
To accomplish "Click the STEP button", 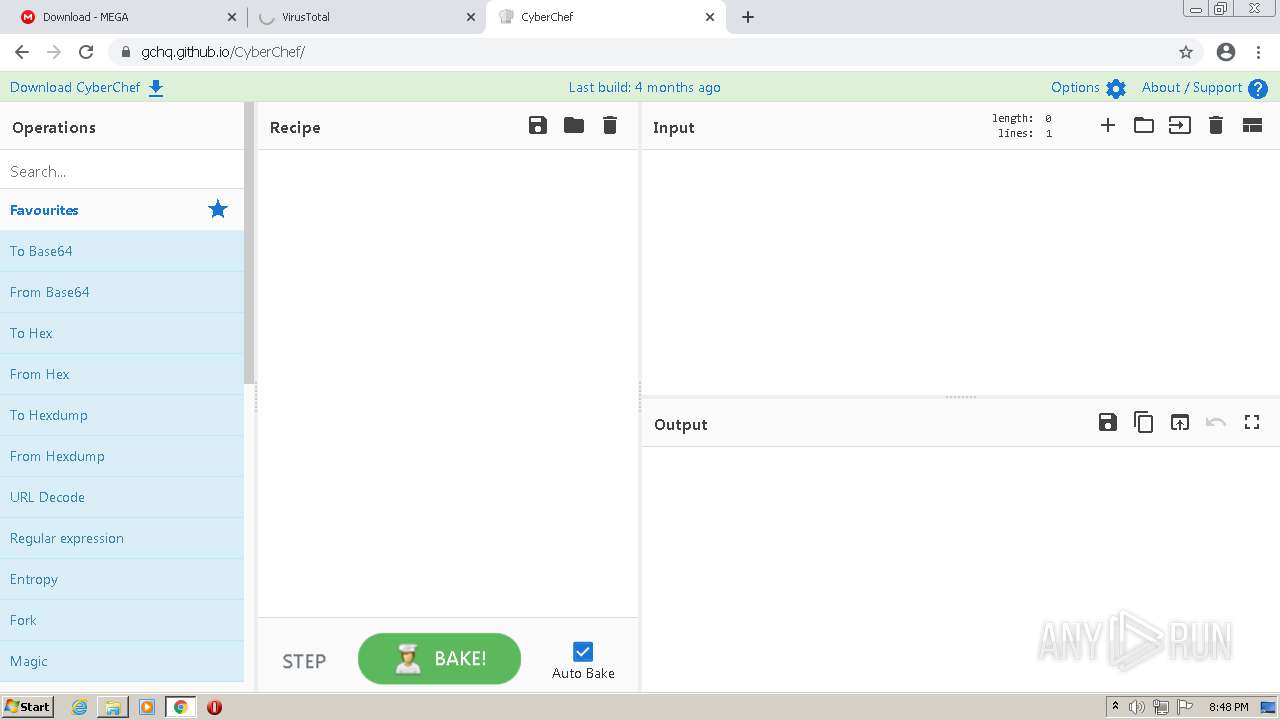I will point(304,661).
